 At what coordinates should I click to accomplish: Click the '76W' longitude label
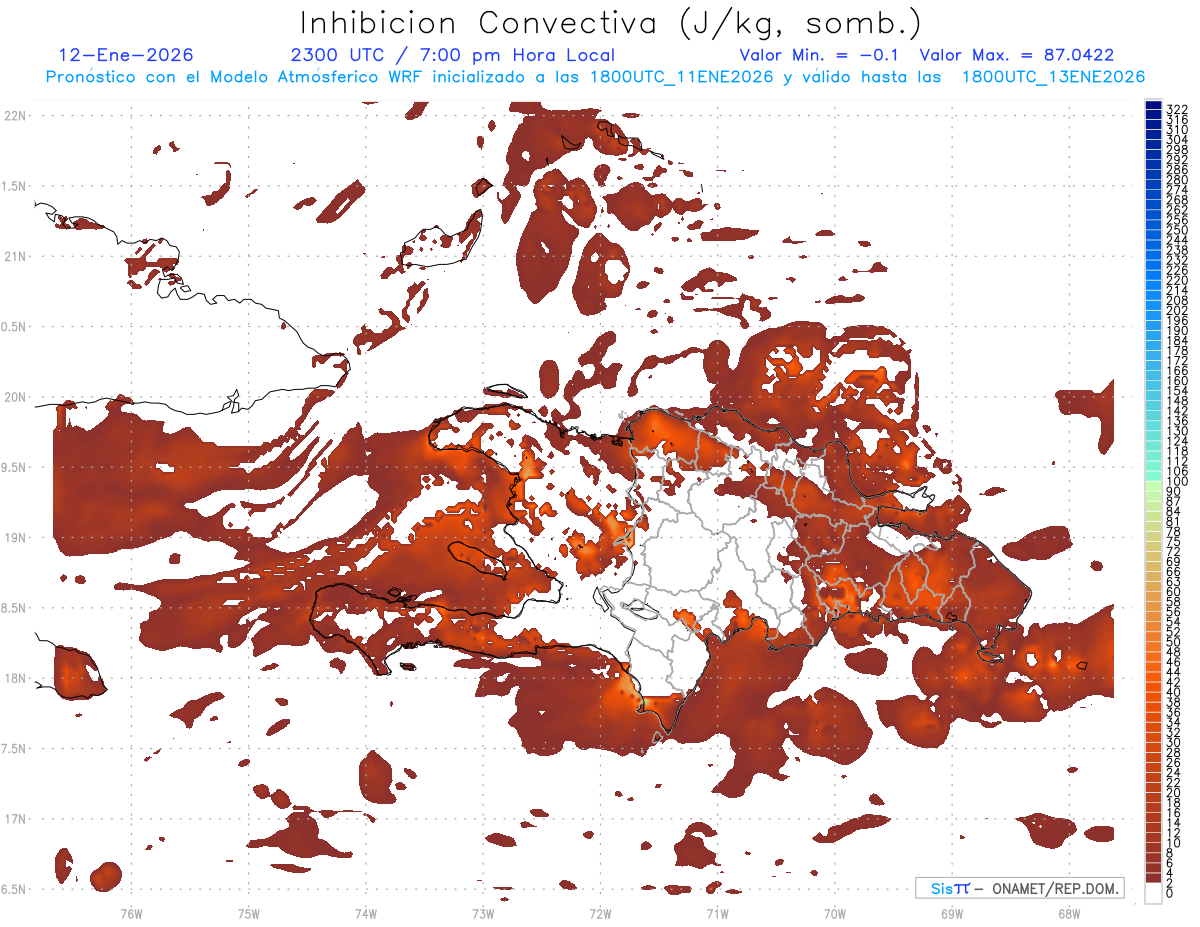pyautogui.click(x=131, y=912)
